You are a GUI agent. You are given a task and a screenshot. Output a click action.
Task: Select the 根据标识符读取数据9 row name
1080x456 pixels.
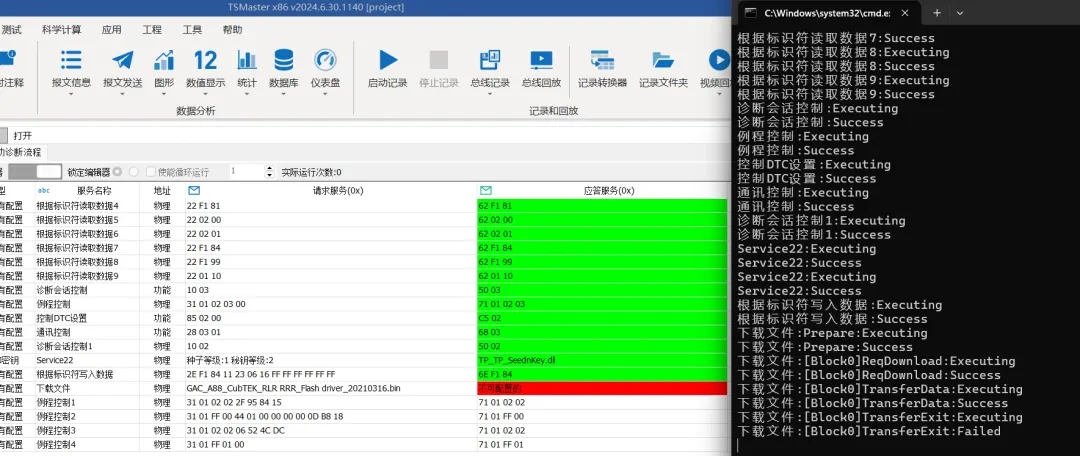tap(78, 276)
